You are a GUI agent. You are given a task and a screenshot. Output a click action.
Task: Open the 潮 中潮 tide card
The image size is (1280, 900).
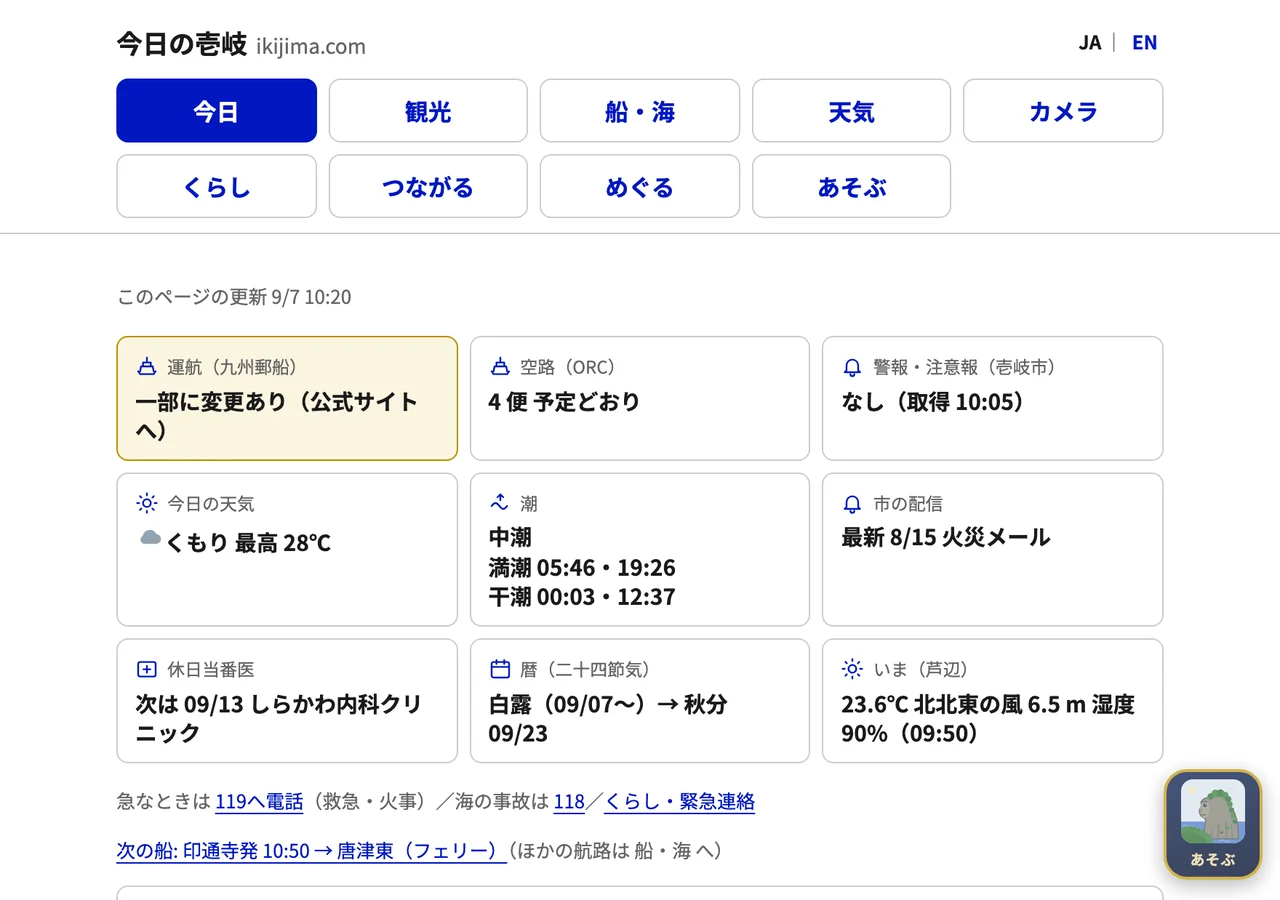click(640, 549)
